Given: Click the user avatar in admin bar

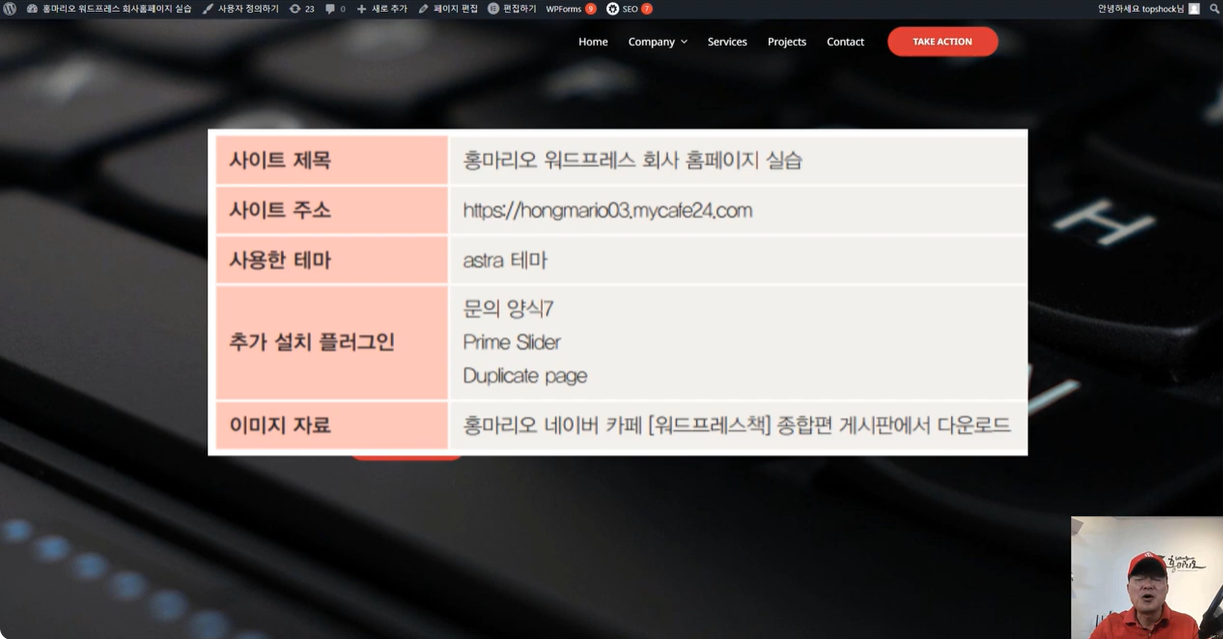Looking at the screenshot, I should (1194, 8).
